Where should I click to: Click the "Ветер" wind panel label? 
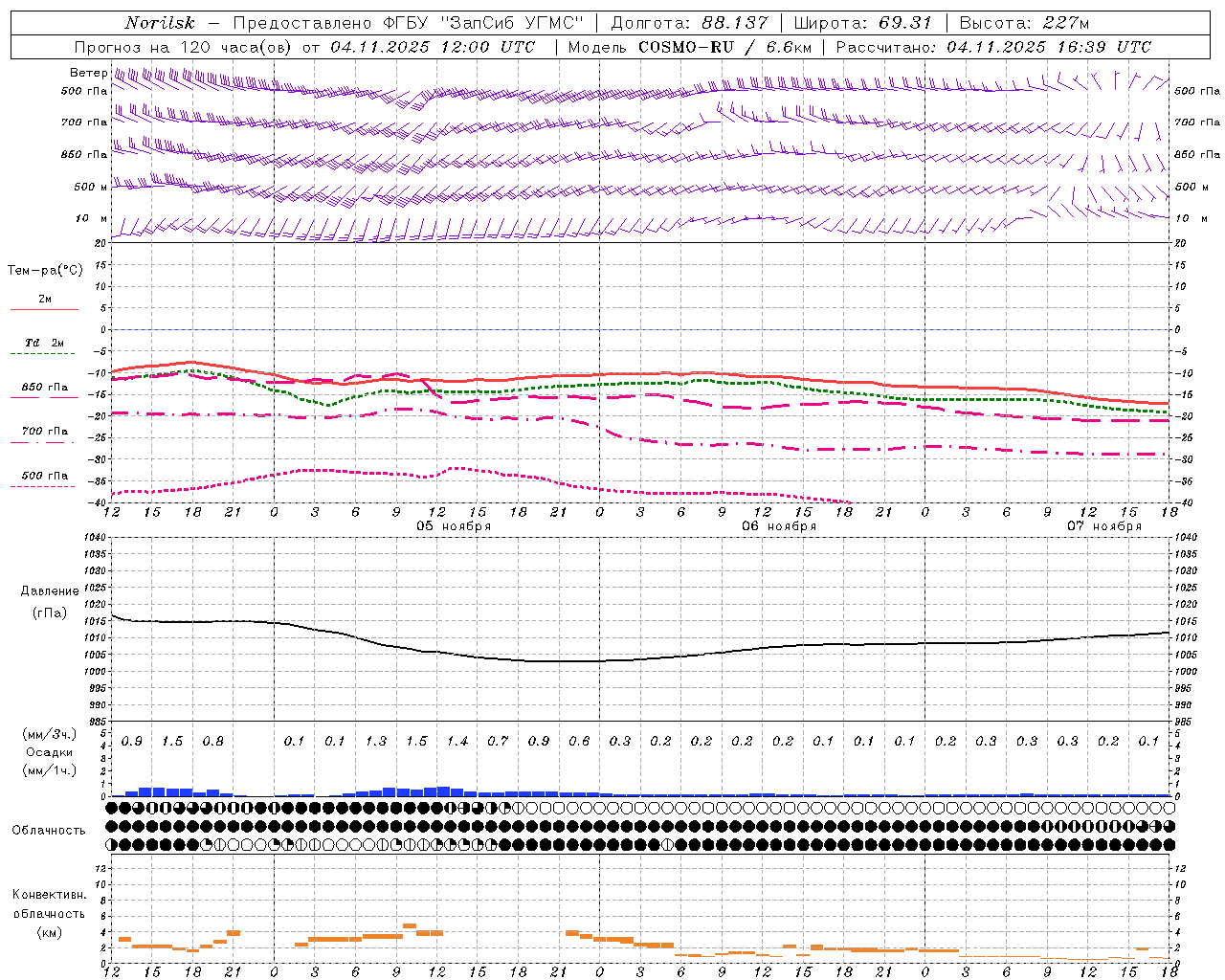pyautogui.click(x=88, y=73)
